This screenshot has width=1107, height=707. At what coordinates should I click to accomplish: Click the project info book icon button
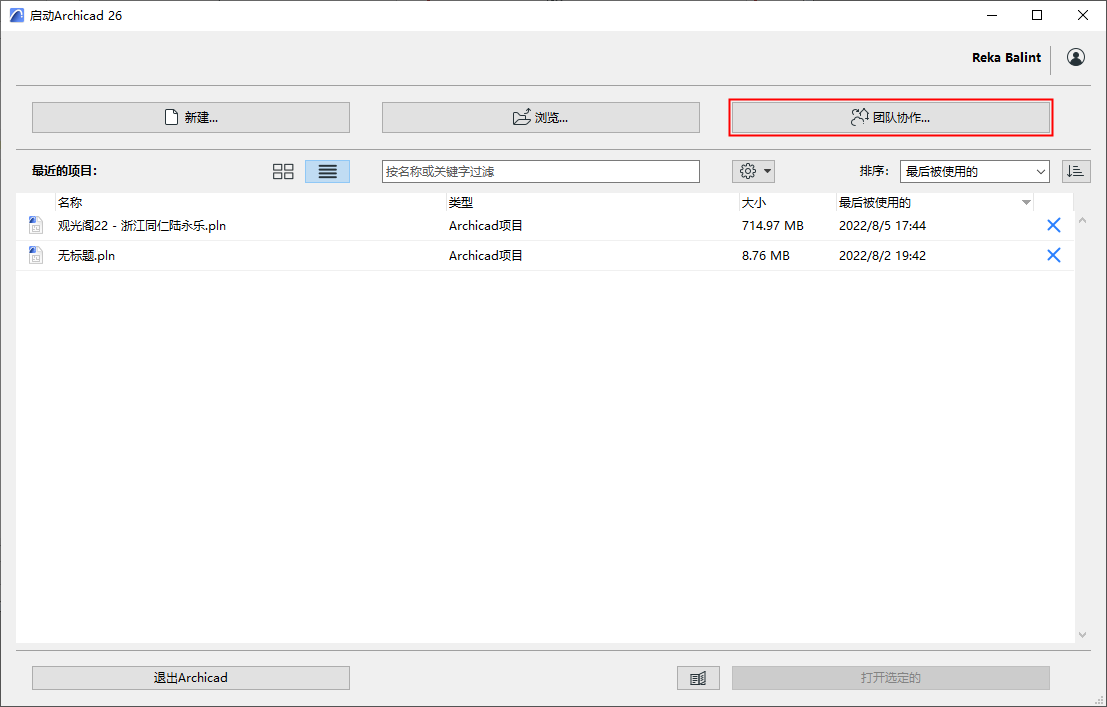698,678
